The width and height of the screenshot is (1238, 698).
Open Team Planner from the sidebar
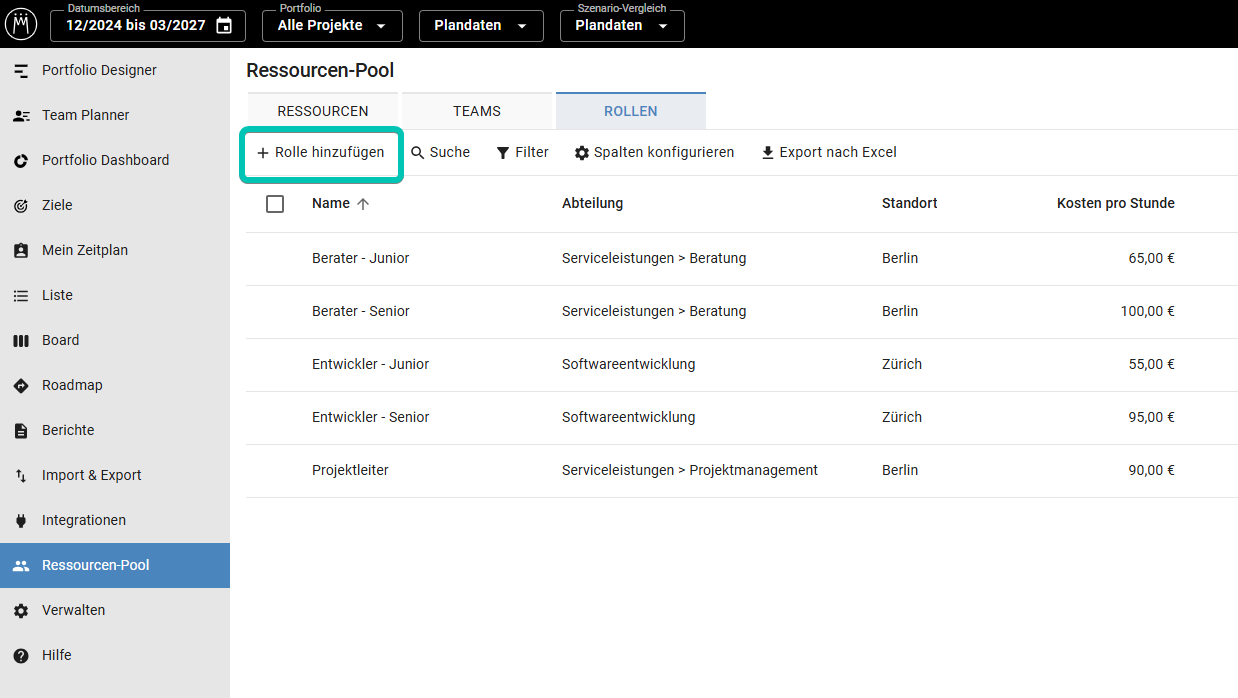115,116
